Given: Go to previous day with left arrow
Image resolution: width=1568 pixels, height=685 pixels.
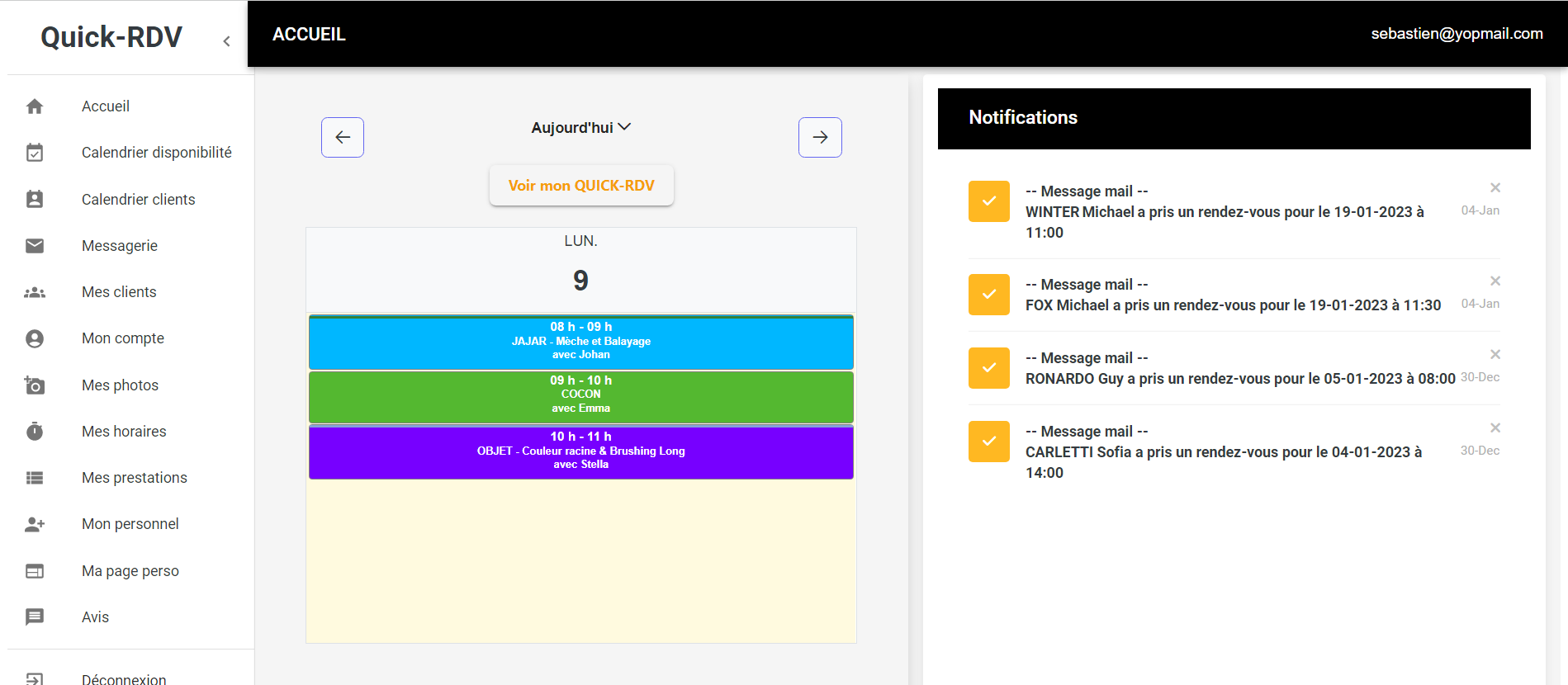Looking at the screenshot, I should click(x=343, y=137).
